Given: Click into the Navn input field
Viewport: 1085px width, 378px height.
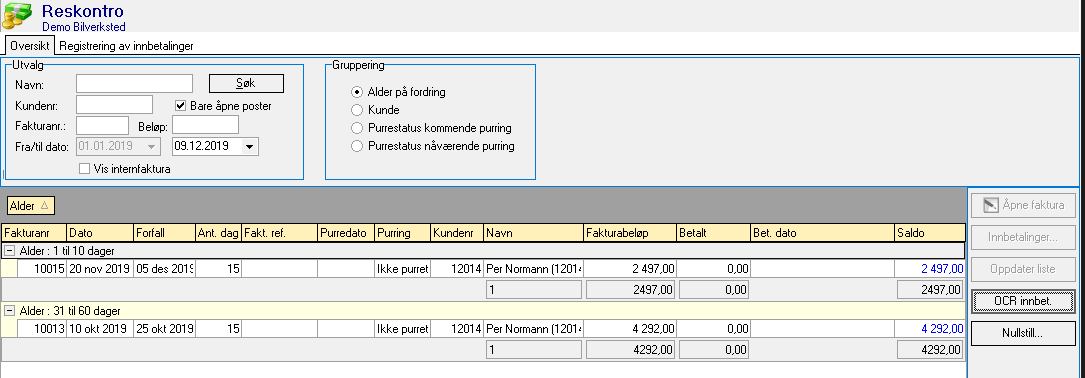Looking at the screenshot, I should click(x=134, y=84).
